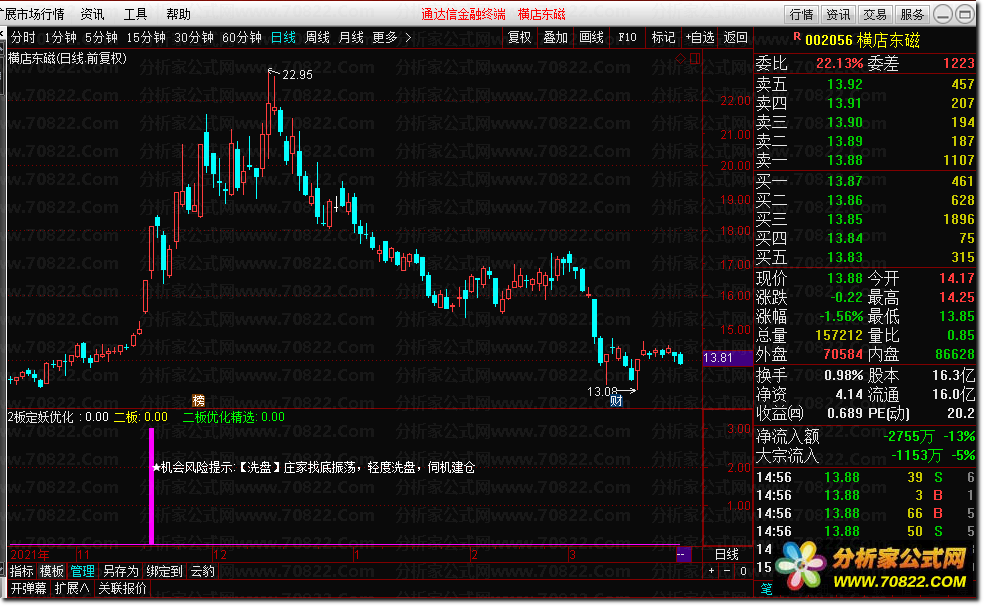
Task: Select the 15分钟 period
Action: (146, 38)
